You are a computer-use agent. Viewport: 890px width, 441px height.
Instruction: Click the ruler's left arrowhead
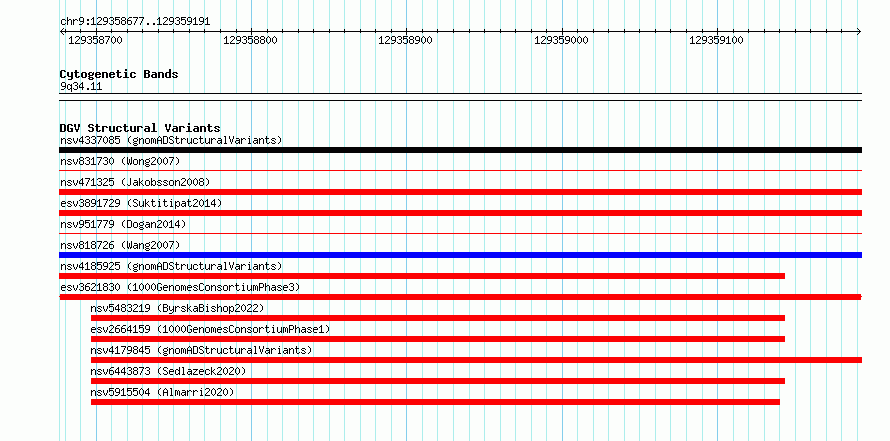62,31
